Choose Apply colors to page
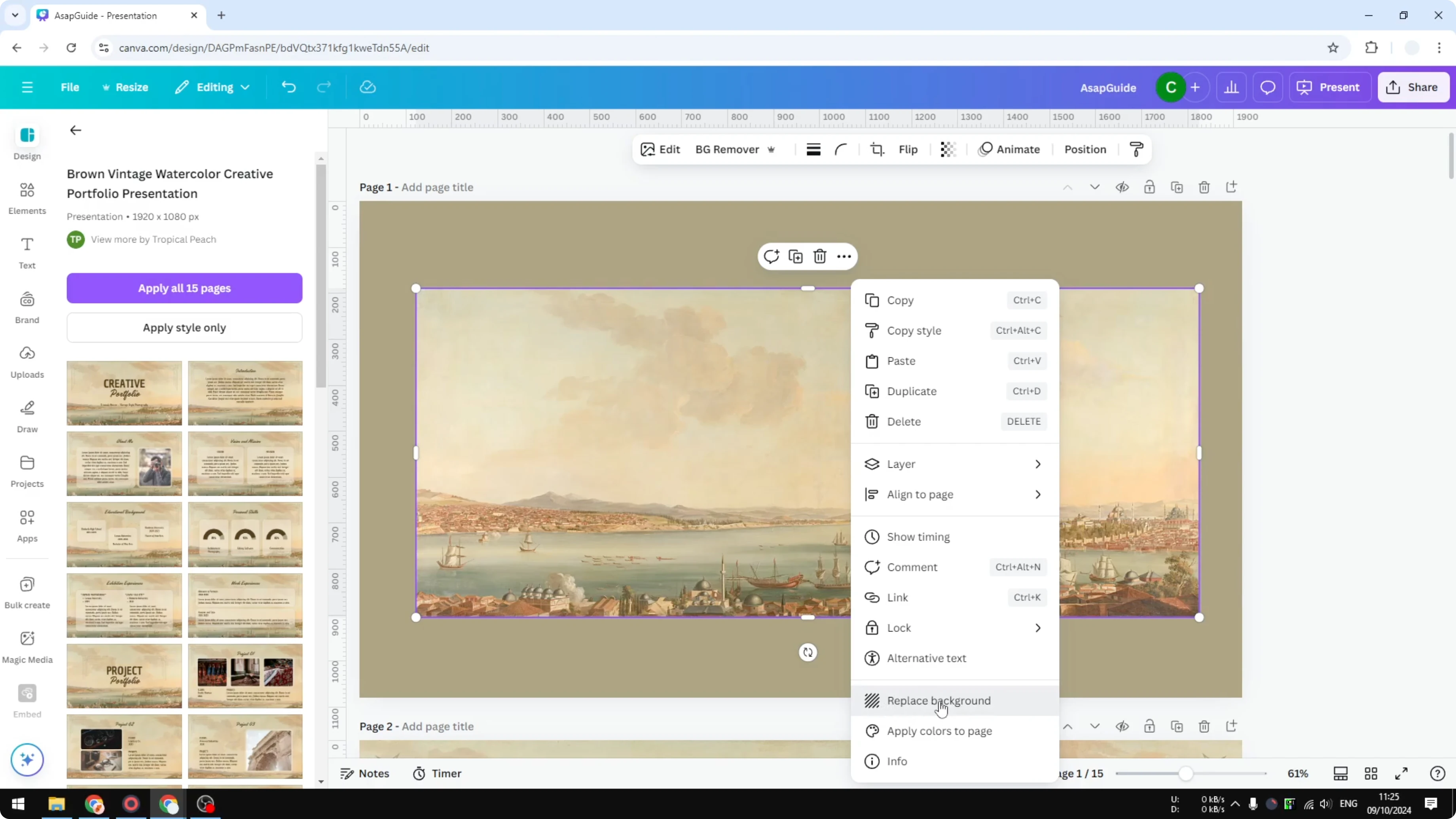Image resolution: width=1456 pixels, height=819 pixels. (955, 732)
